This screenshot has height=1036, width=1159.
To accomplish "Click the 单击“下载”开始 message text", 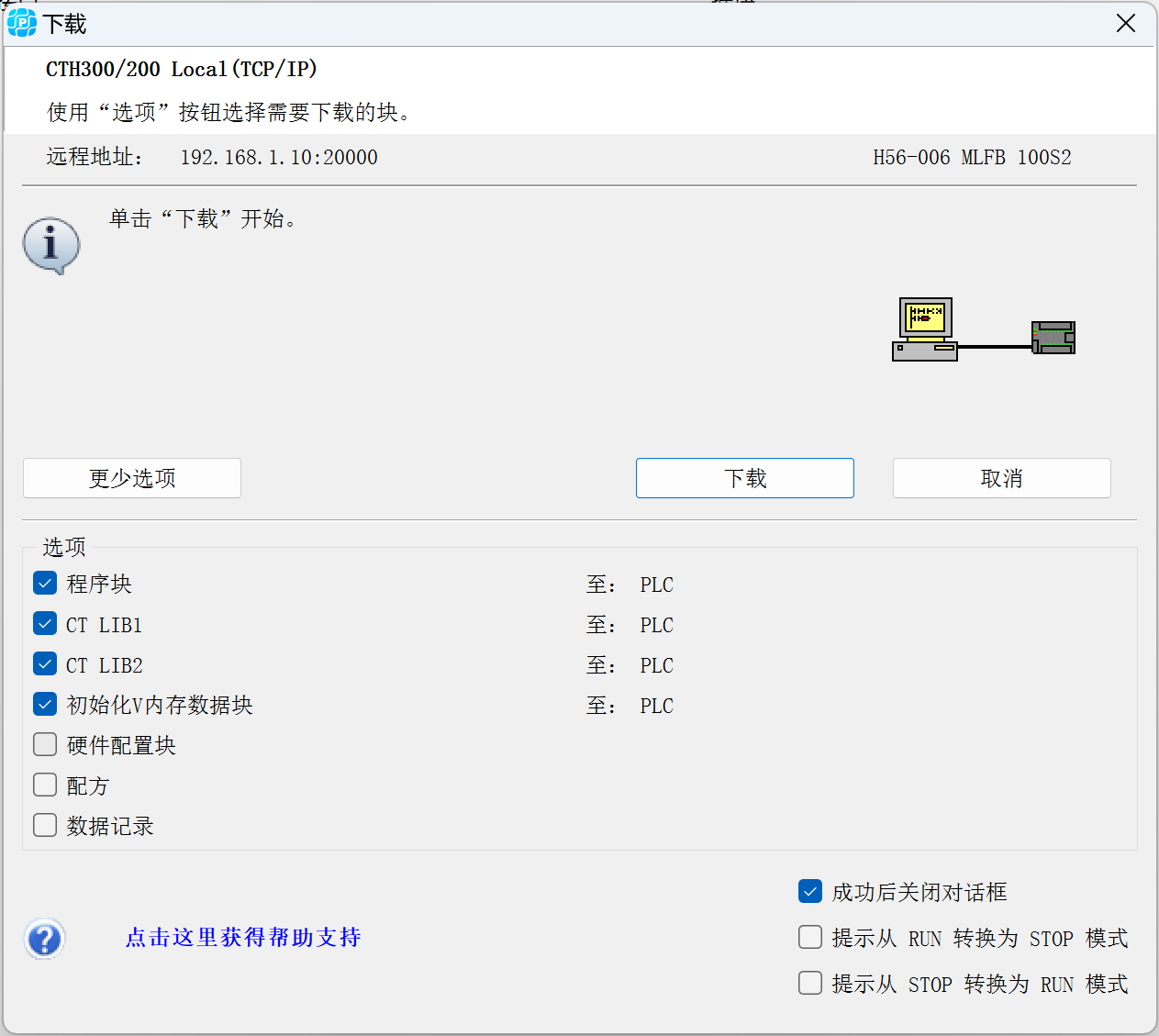I will click(203, 218).
